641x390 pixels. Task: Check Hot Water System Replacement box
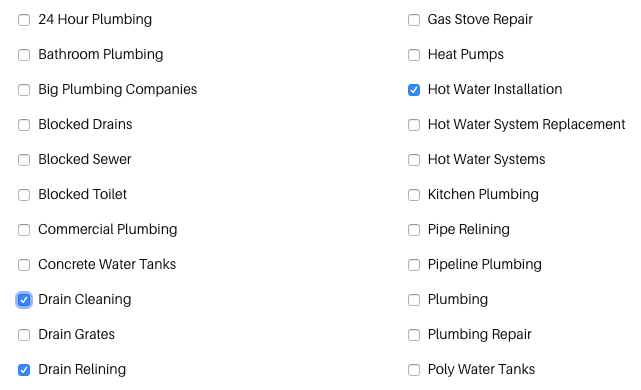414,125
